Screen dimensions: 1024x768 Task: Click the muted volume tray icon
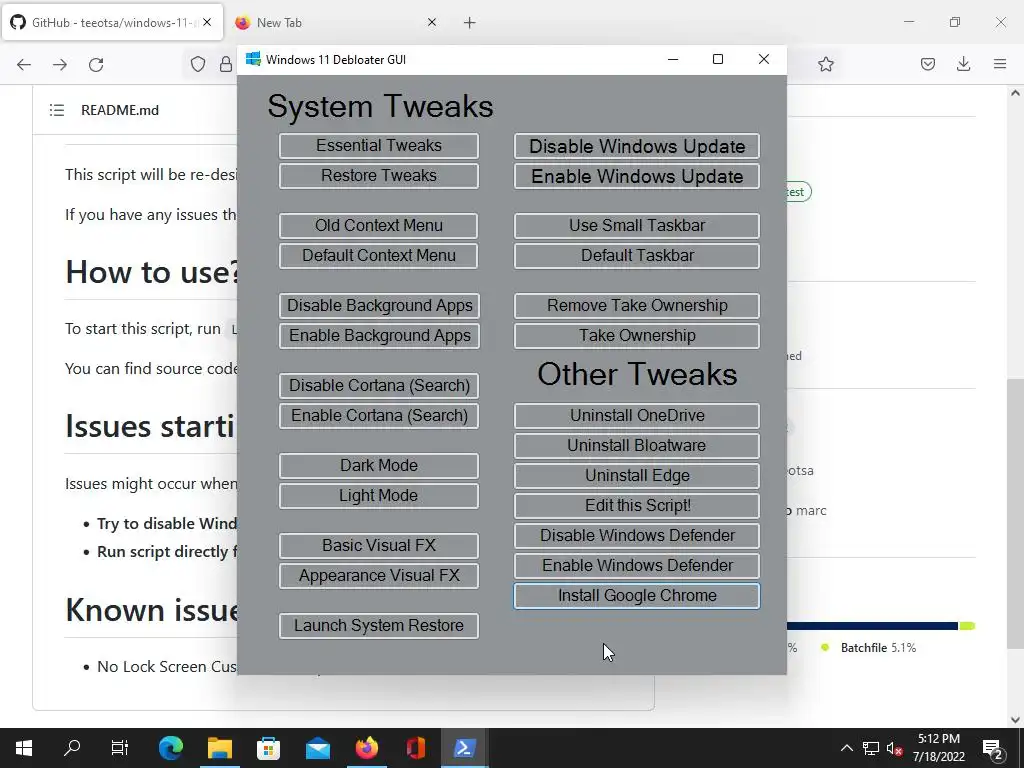click(895, 748)
